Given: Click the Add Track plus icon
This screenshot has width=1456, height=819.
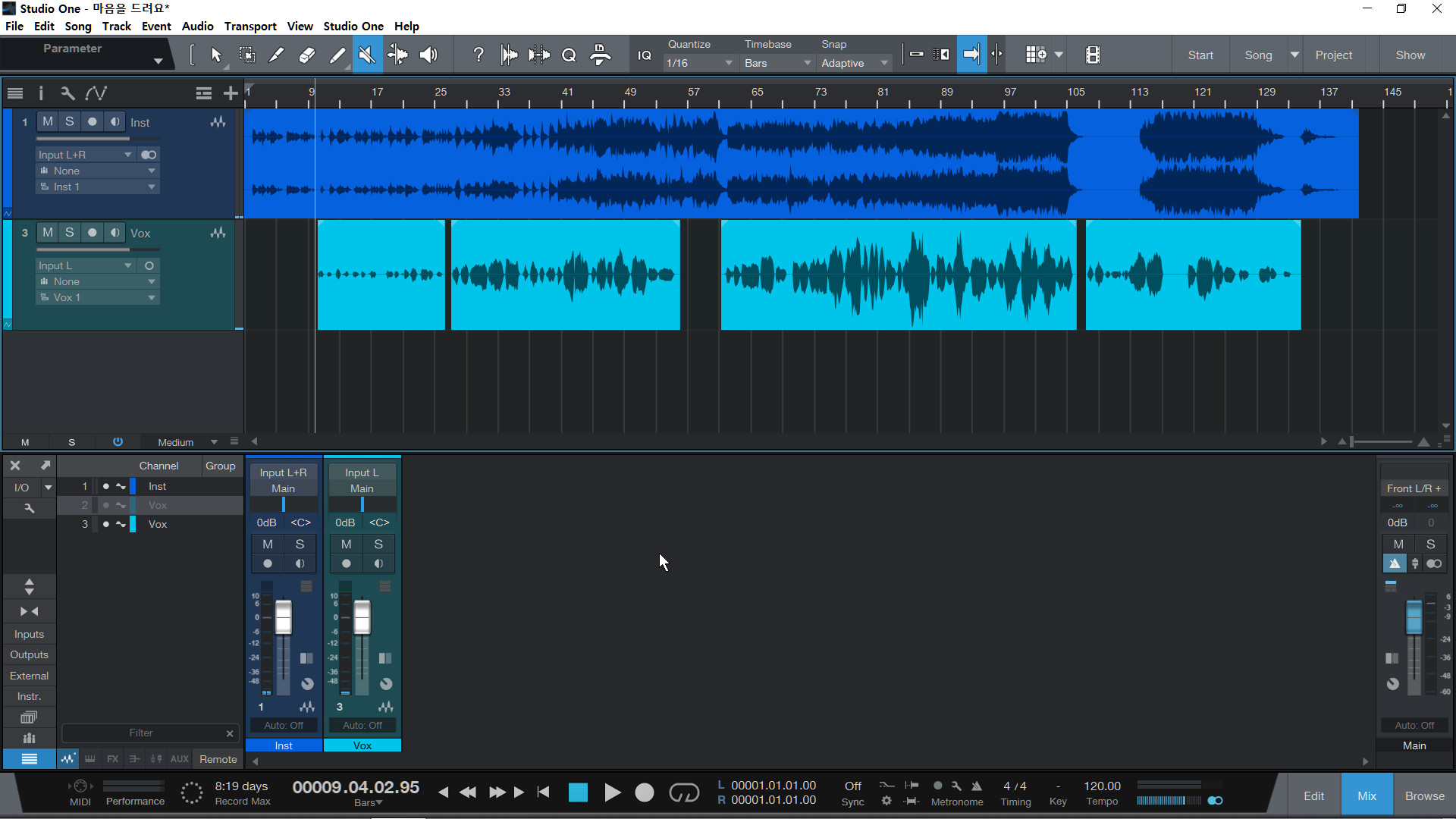Looking at the screenshot, I should (x=231, y=93).
